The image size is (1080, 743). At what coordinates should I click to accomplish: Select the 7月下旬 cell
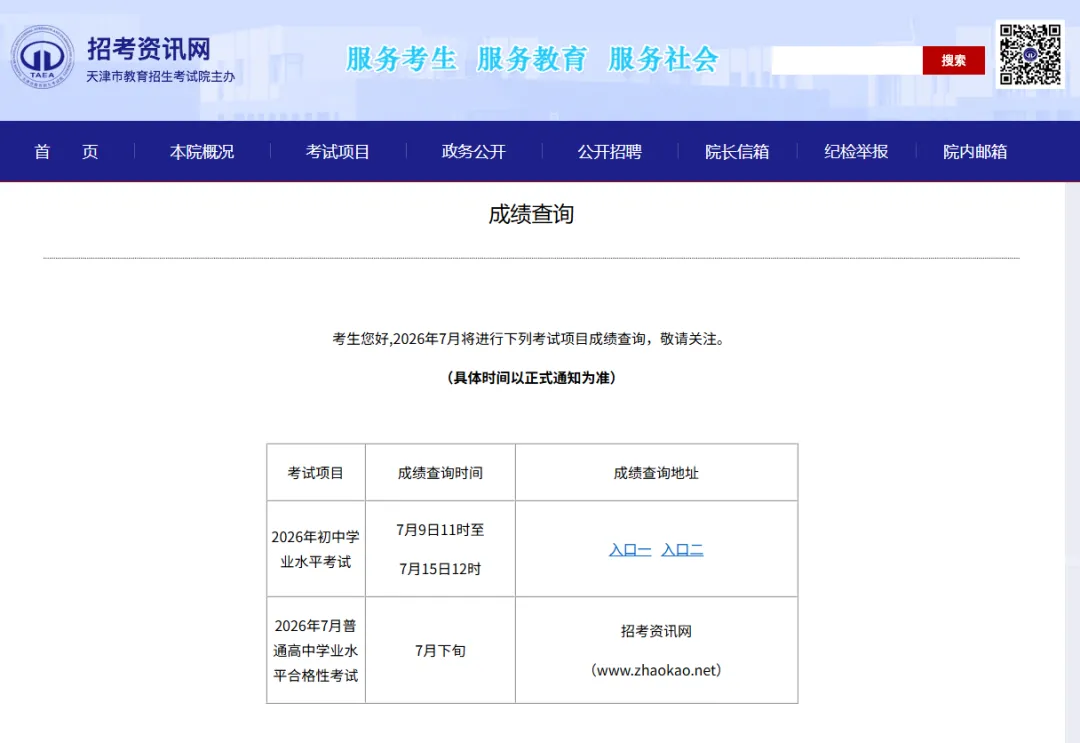tap(440, 650)
